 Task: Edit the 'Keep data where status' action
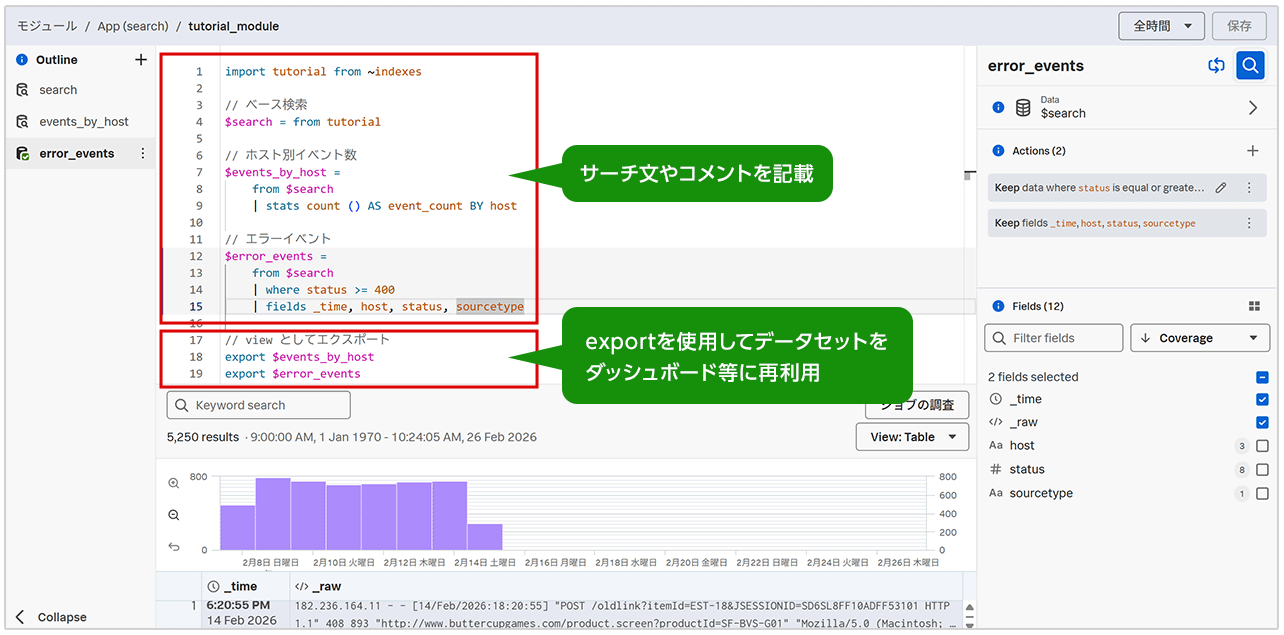tap(1220, 188)
